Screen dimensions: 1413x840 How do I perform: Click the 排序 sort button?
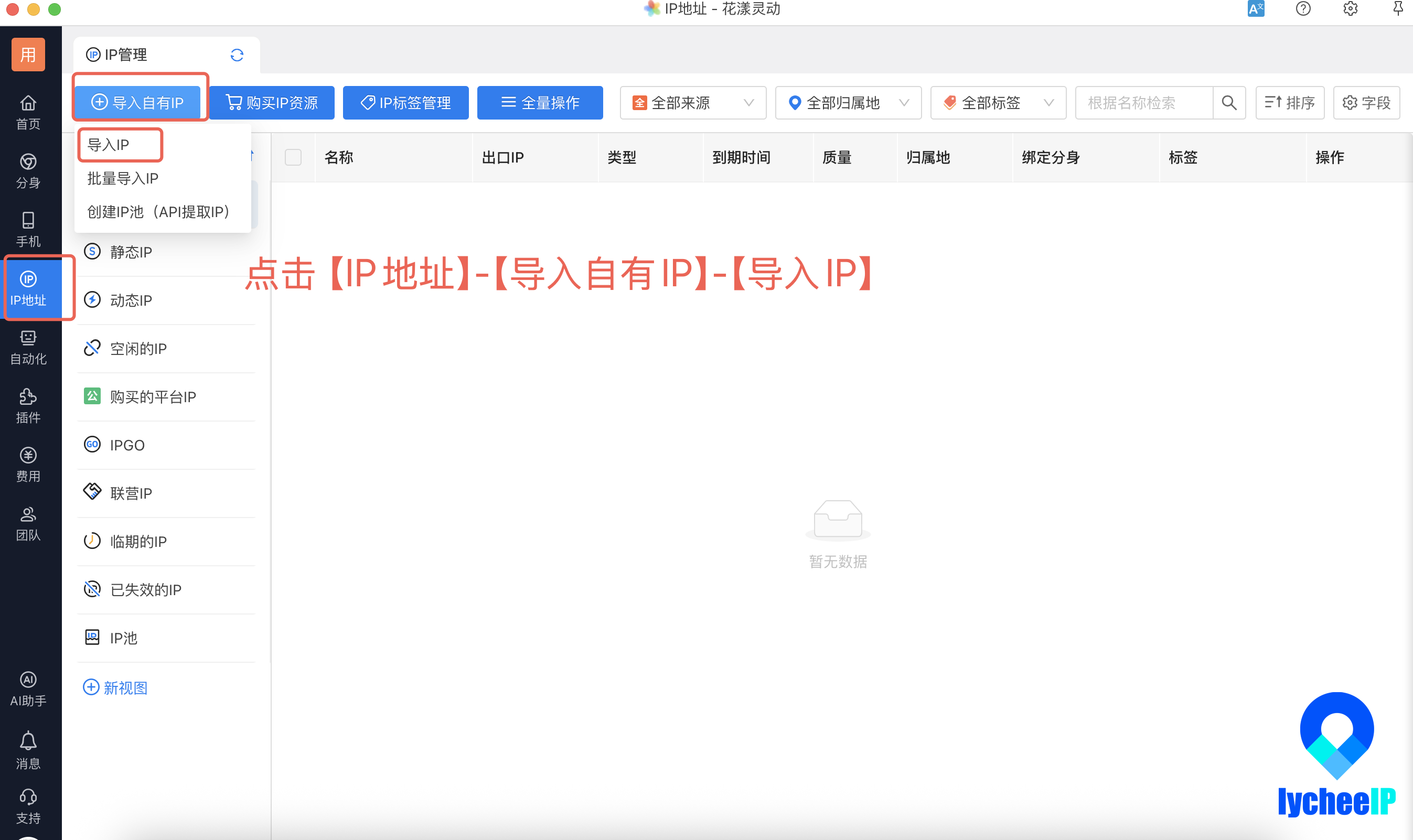click(x=1290, y=102)
